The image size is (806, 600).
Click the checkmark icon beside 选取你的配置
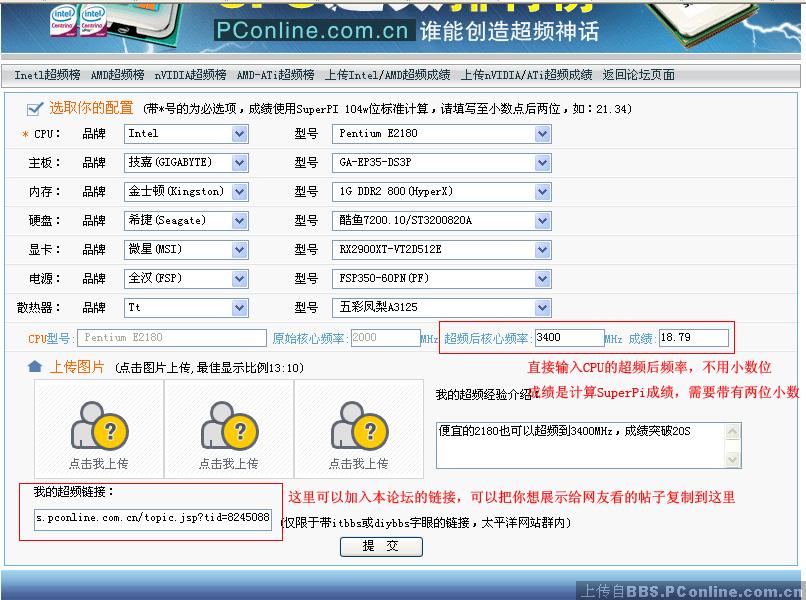tap(34, 108)
